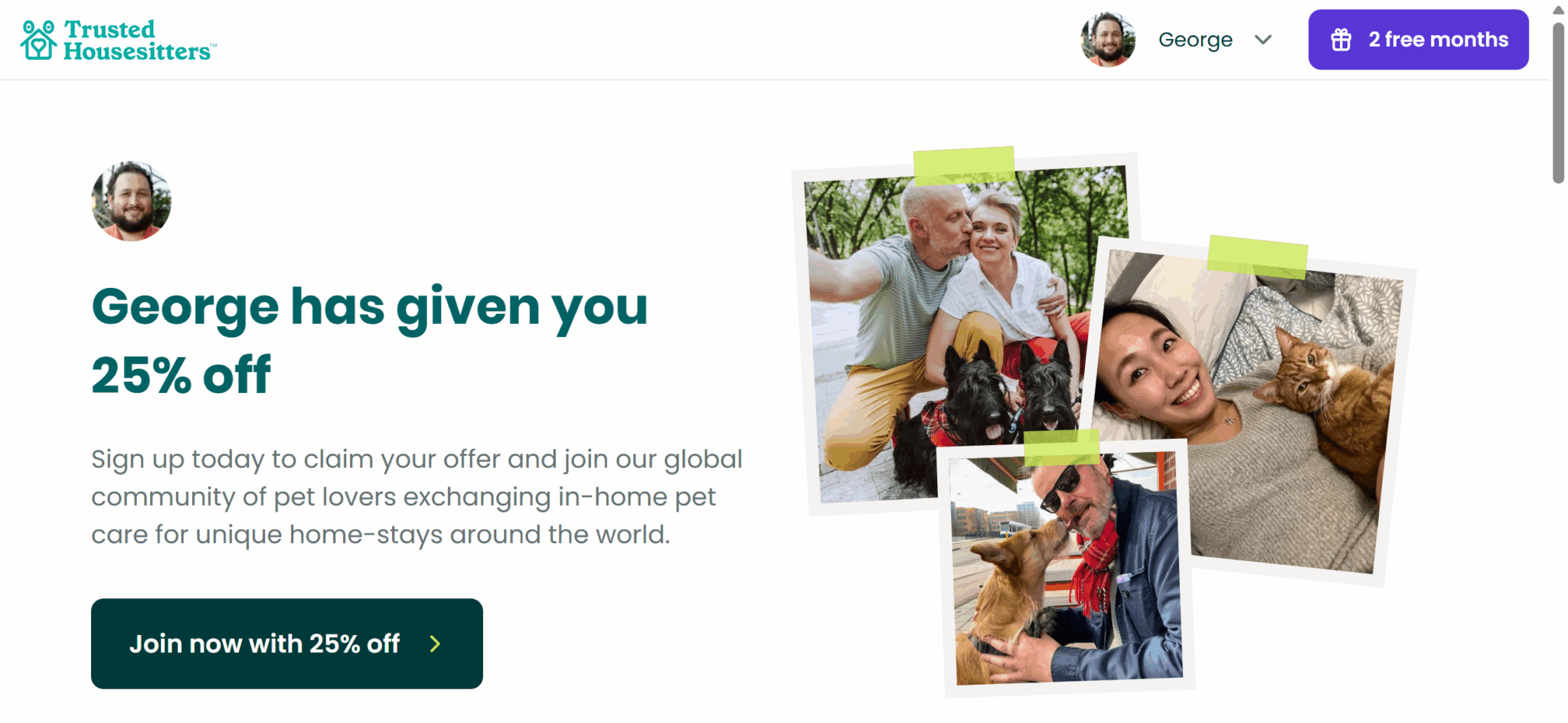Click the gift icon on purple button
Screen dimensions: 1568x723
click(x=1341, y=40)
